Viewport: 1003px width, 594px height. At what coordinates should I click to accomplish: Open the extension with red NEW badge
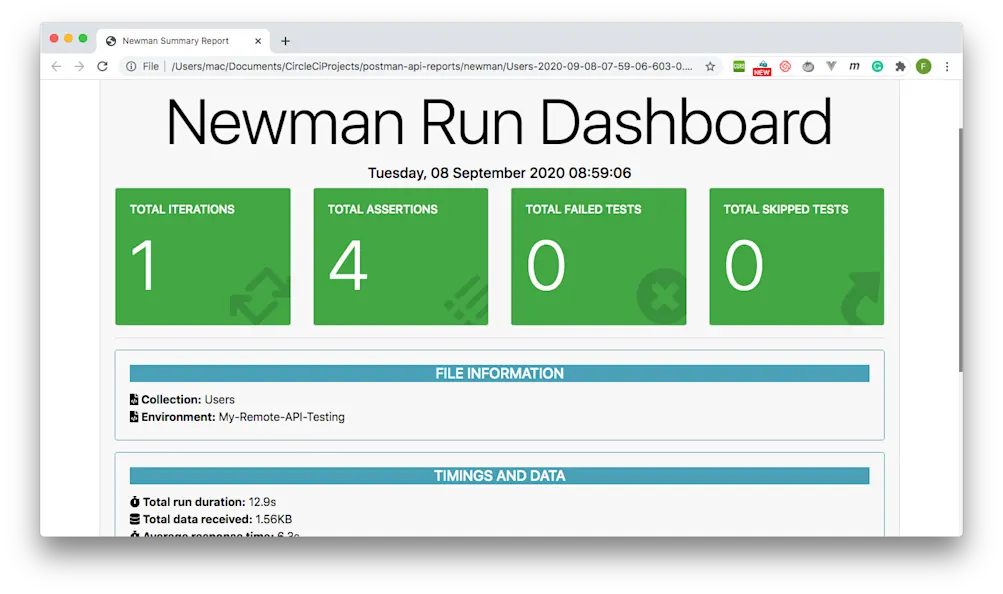coord(762,68)
